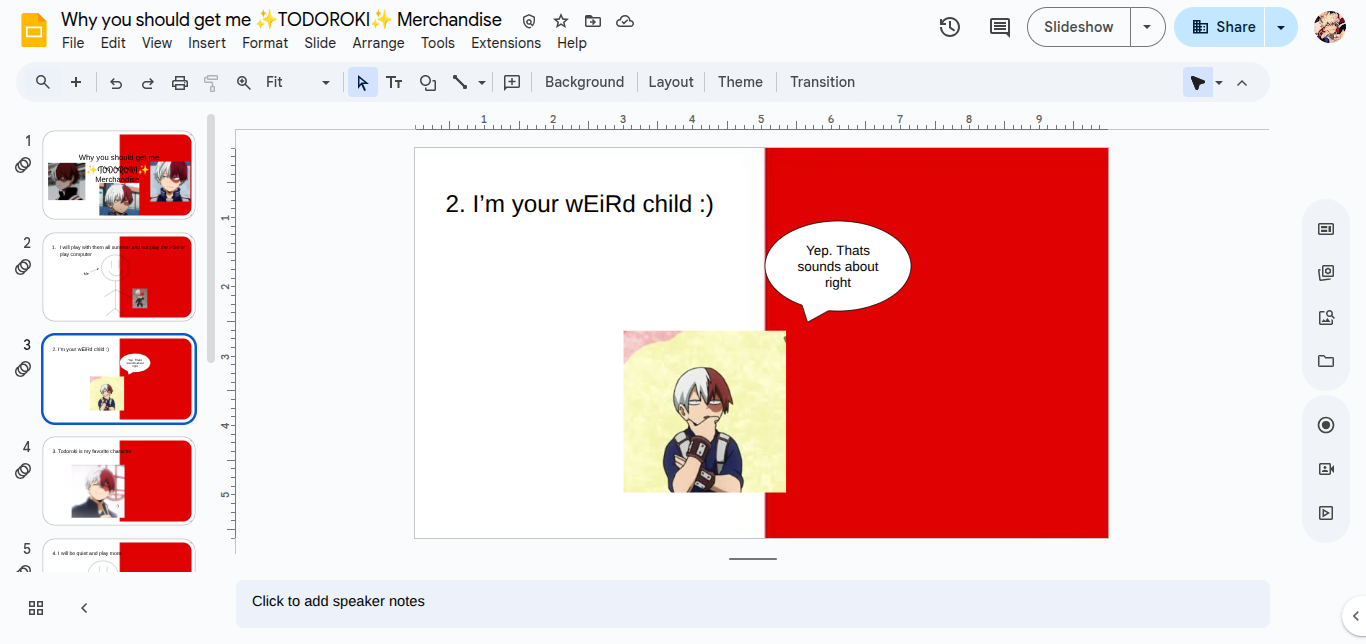Open the Arrange menu

[x=378, y=43]
